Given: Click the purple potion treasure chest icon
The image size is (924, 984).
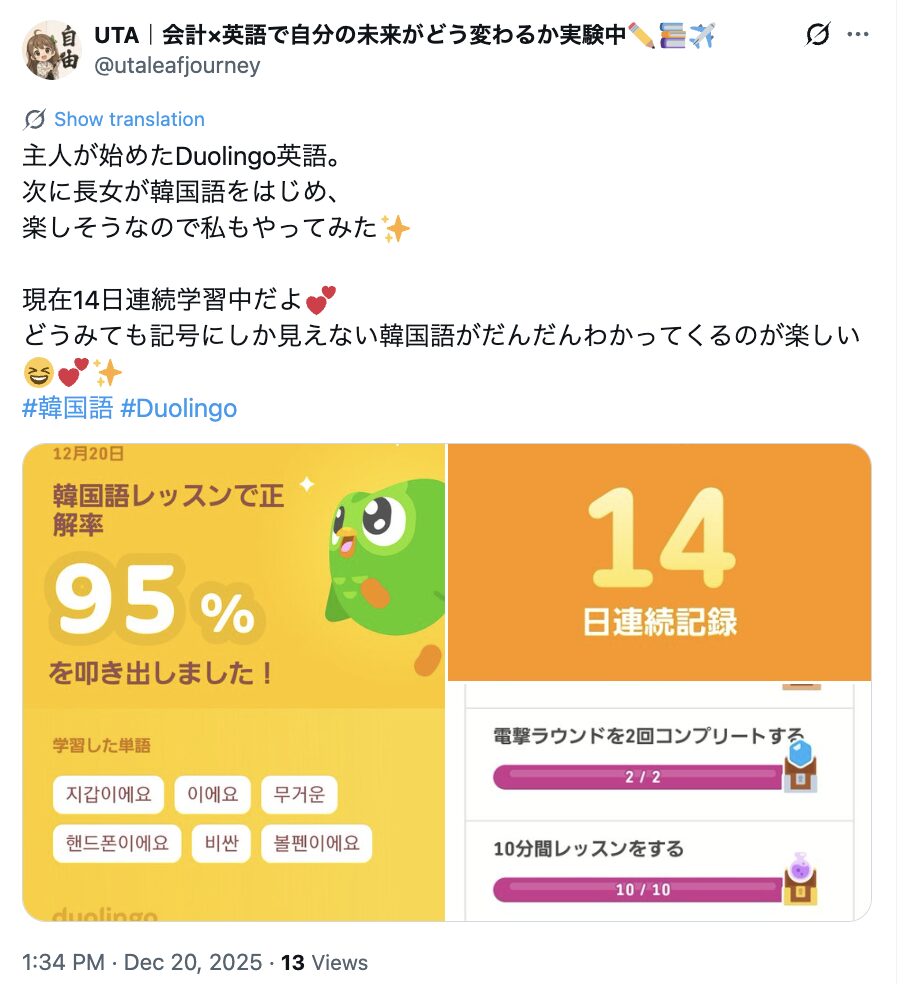Looking at the screenshot, I should click(x=800, y=880).
